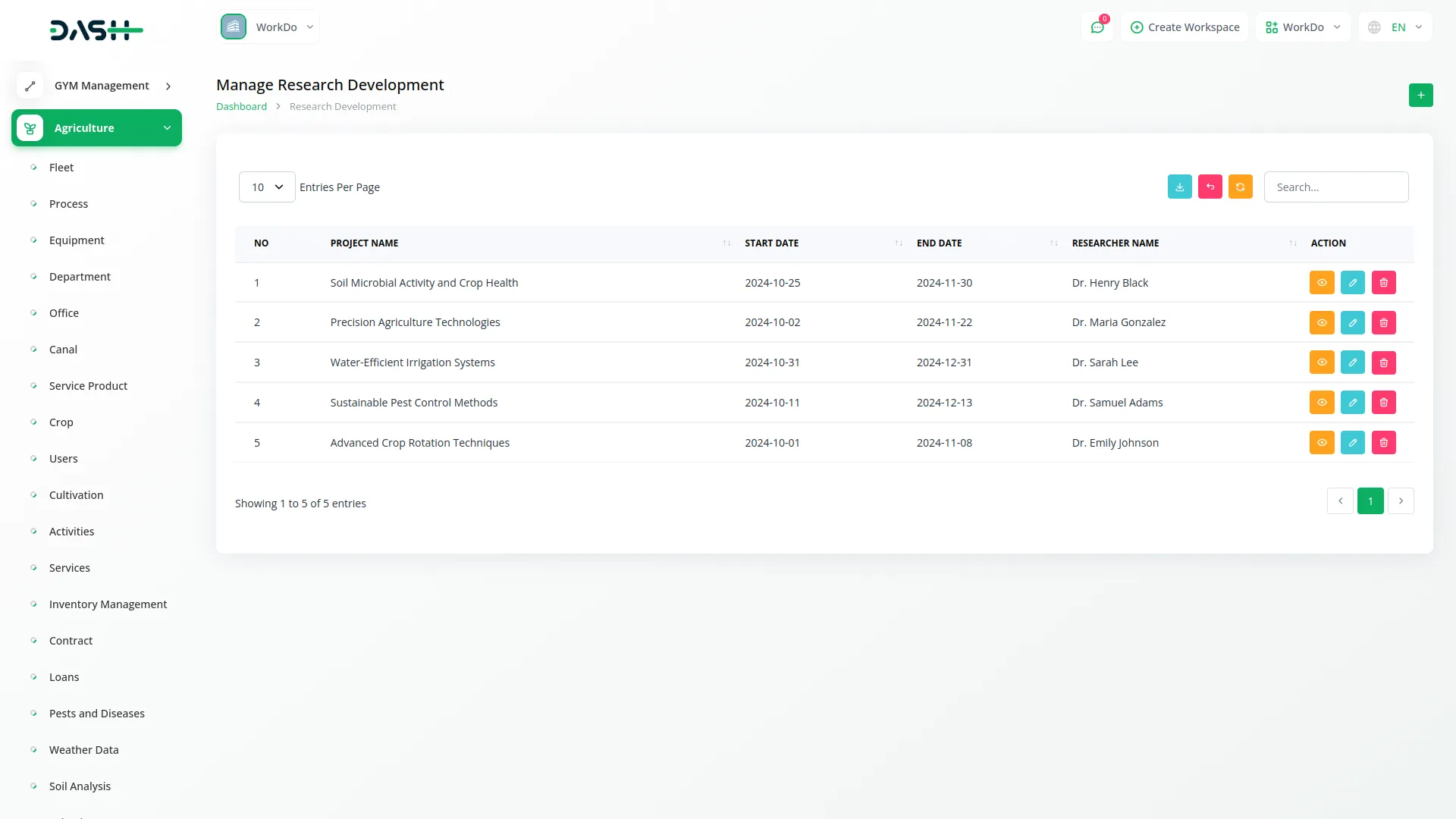Click the blue download export icon

[1179, 187]
